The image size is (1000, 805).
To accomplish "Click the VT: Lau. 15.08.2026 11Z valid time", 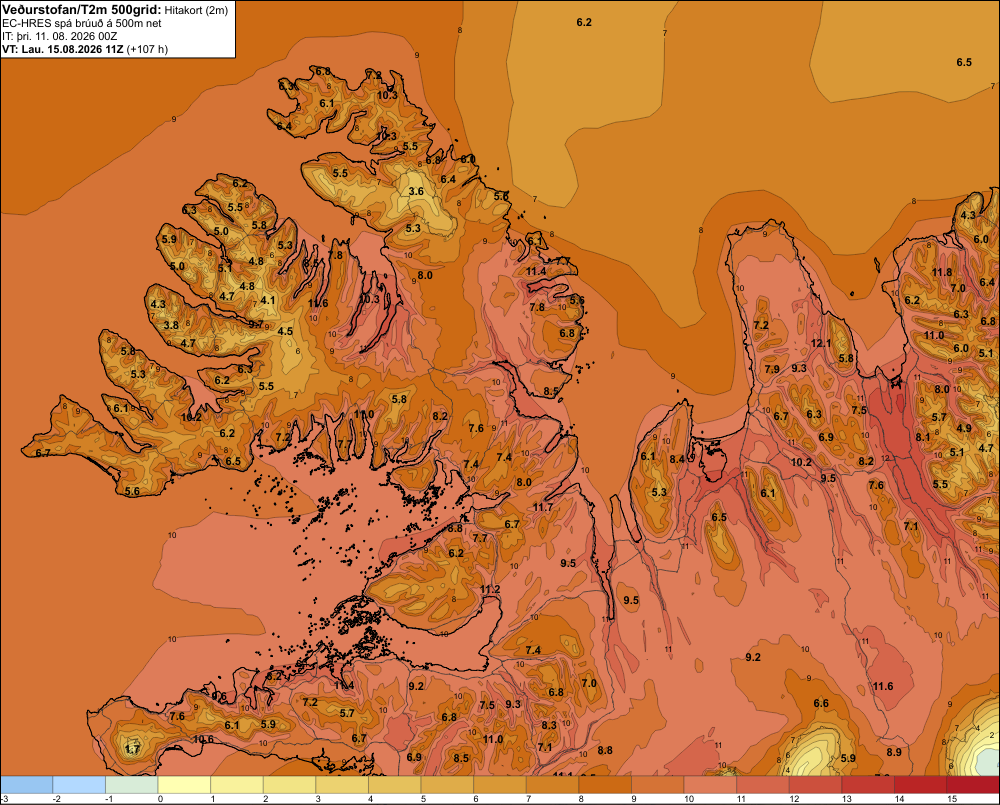I will coord(63,49).
